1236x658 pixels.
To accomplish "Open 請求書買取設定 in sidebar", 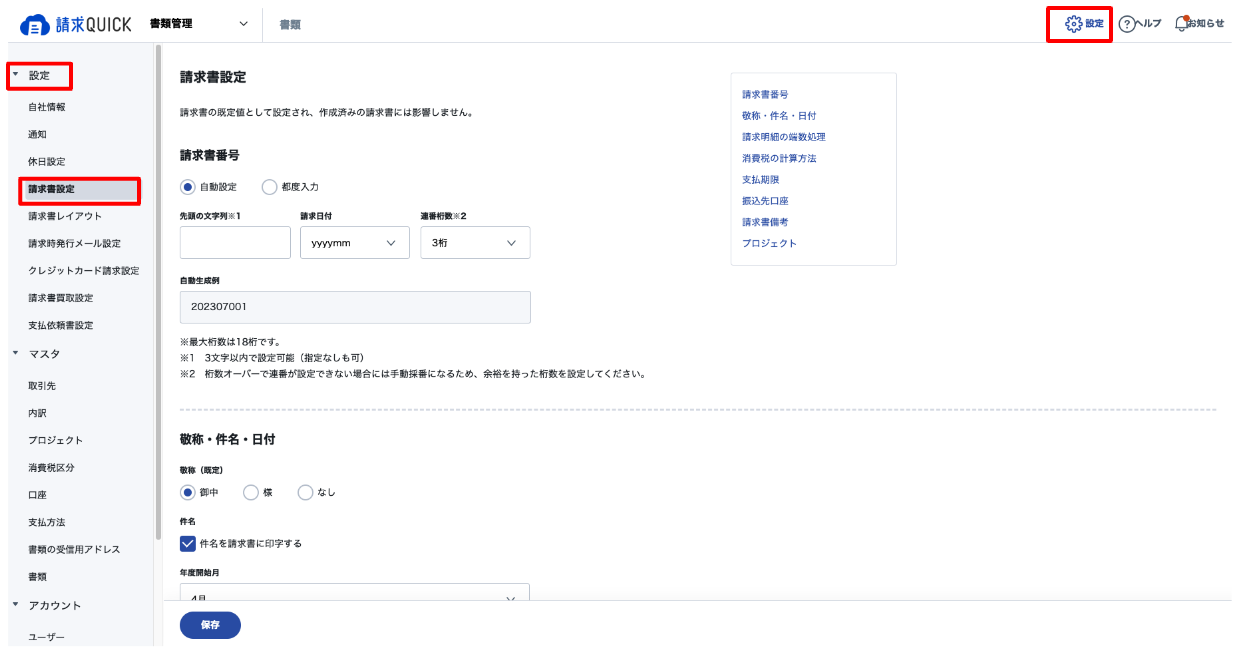I will (x=61, y=298).
